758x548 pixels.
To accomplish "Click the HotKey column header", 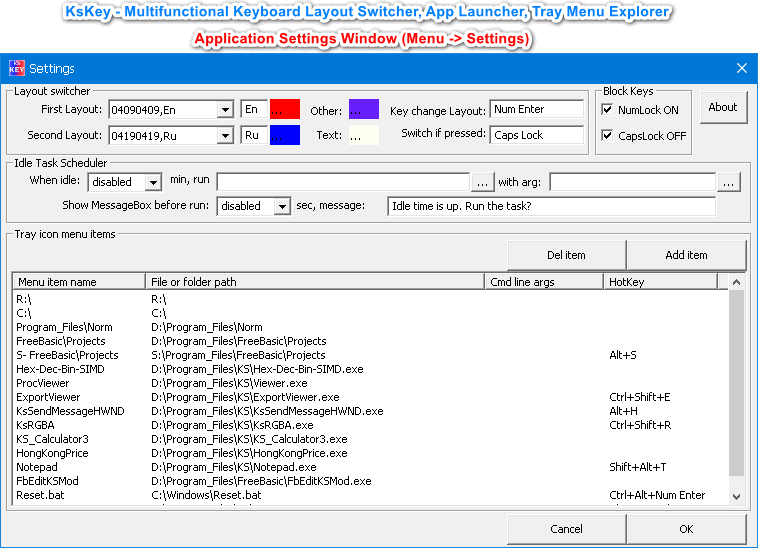I will (660, 282).
